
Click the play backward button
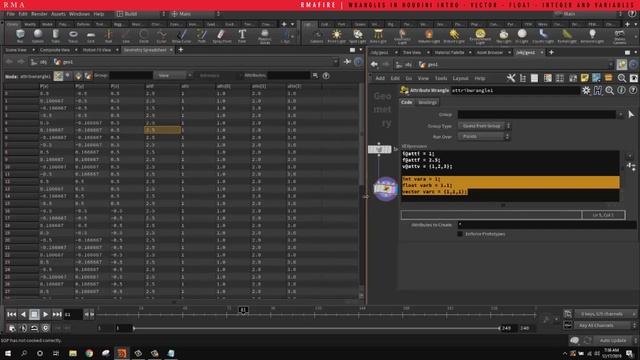click(23, 314)
